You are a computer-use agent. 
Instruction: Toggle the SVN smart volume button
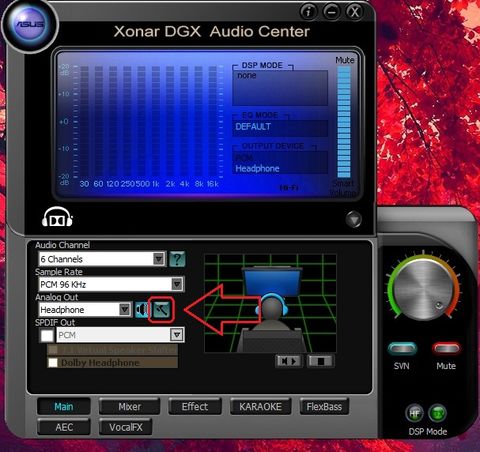402,349
